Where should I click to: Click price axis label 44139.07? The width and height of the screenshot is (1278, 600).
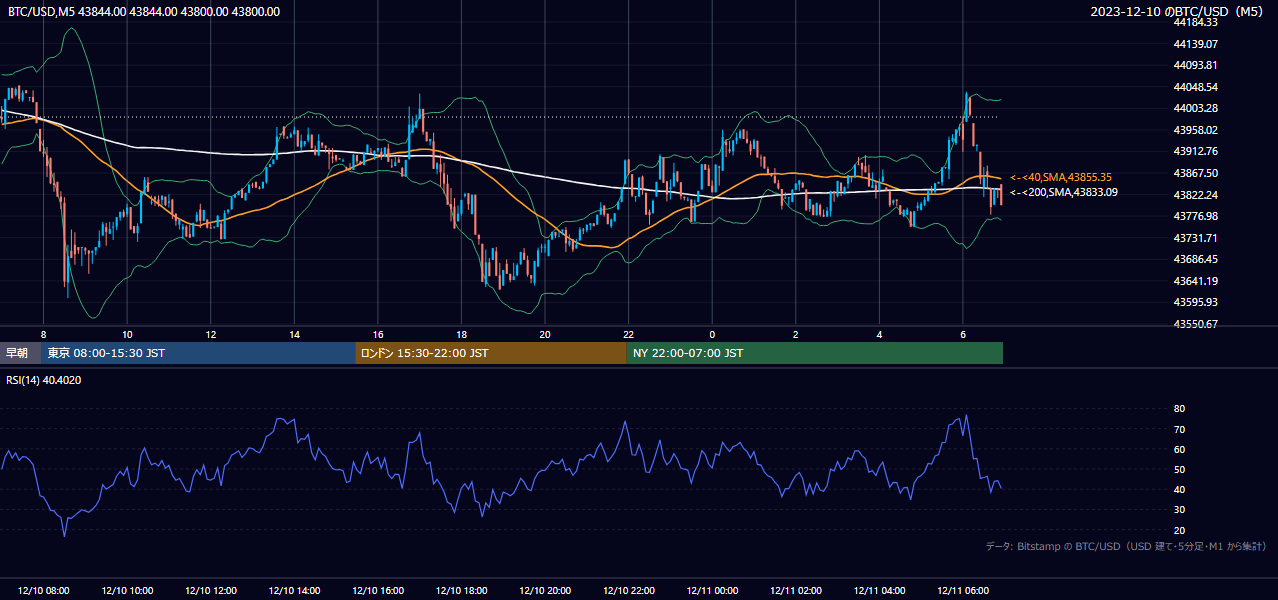click(x=1195, y=44)
